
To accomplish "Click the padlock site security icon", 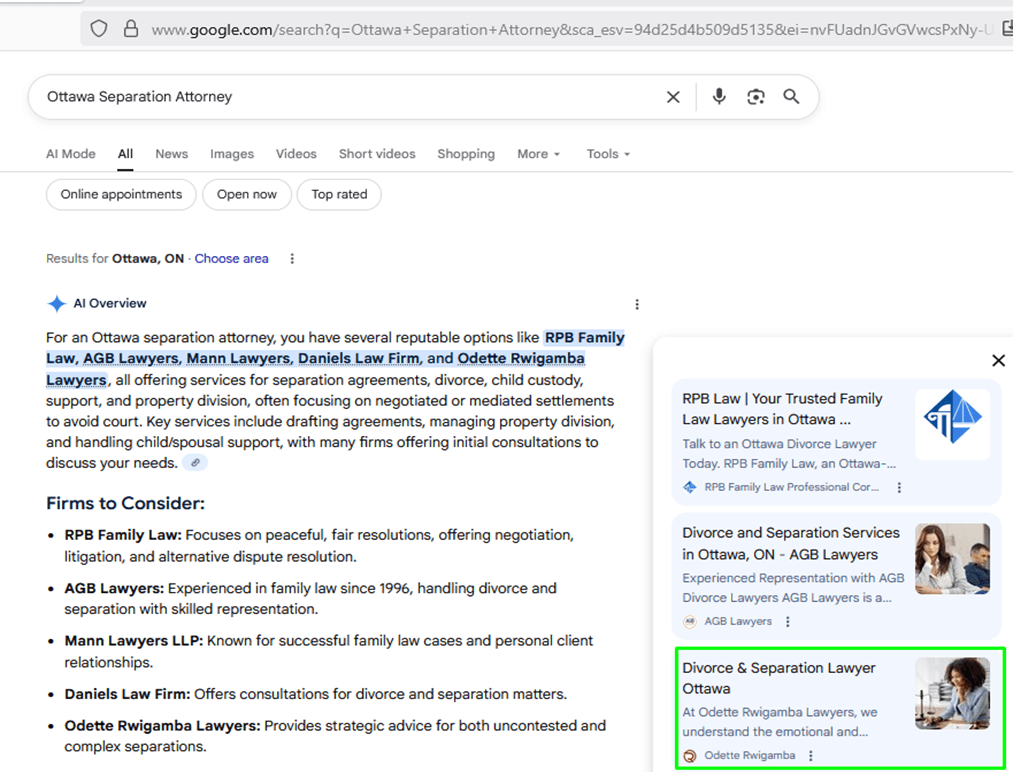I will coord(130,29).
